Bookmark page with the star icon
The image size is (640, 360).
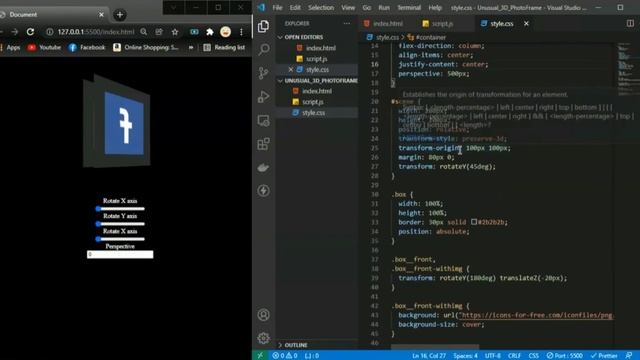coord(175,32)
